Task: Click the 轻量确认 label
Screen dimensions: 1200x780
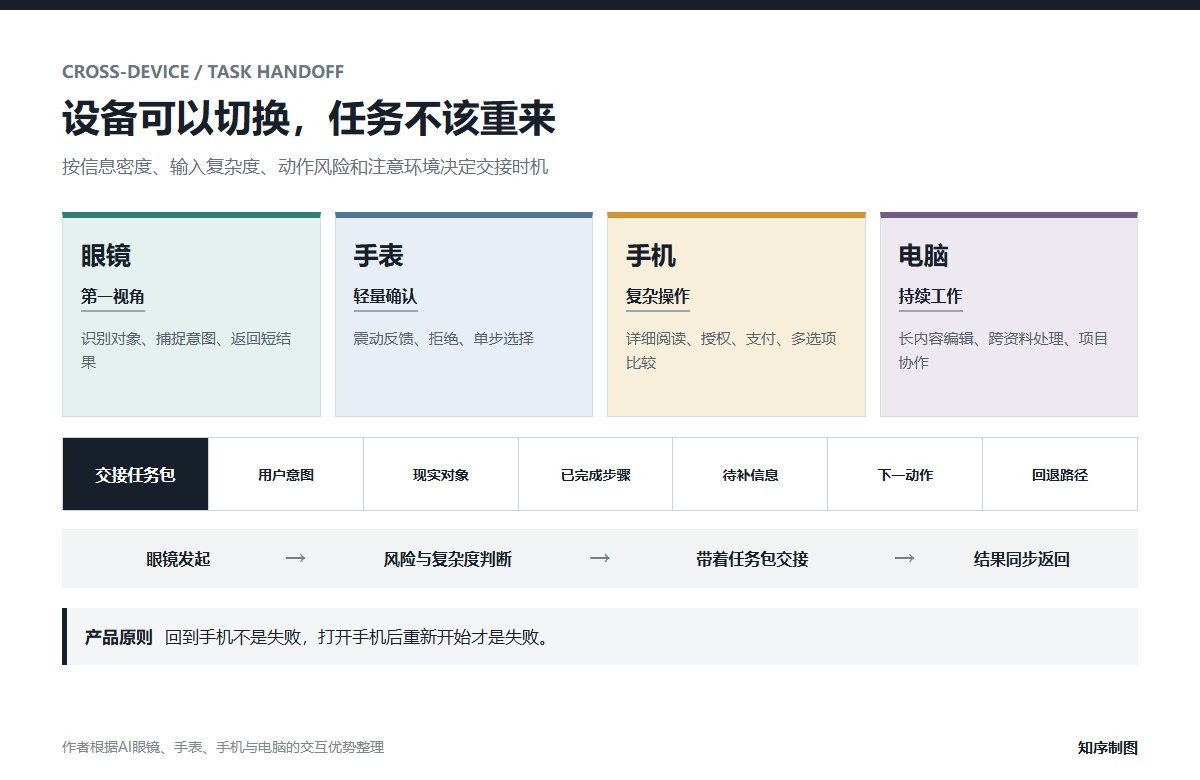Action: click(x=385, y=297)
